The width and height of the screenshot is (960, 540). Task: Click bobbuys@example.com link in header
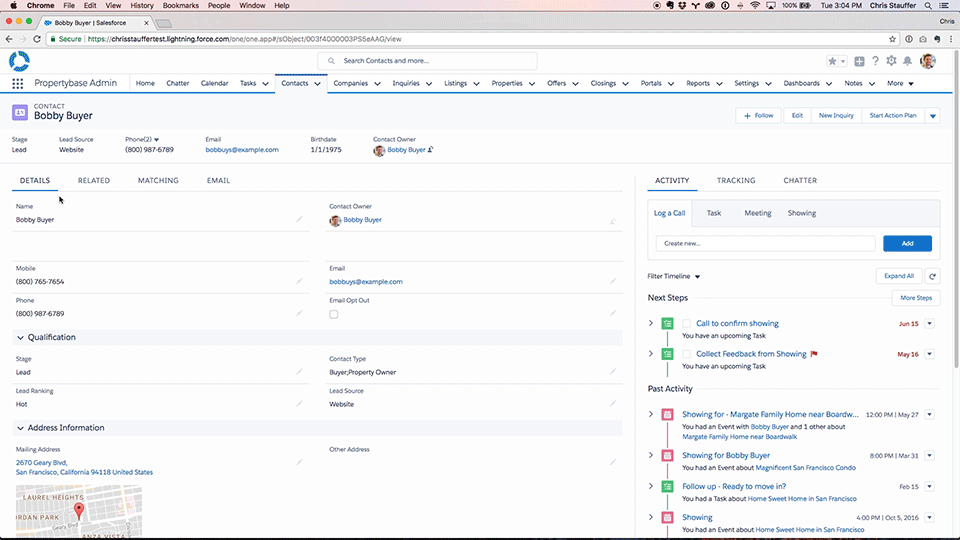click(x=242, y=150)
